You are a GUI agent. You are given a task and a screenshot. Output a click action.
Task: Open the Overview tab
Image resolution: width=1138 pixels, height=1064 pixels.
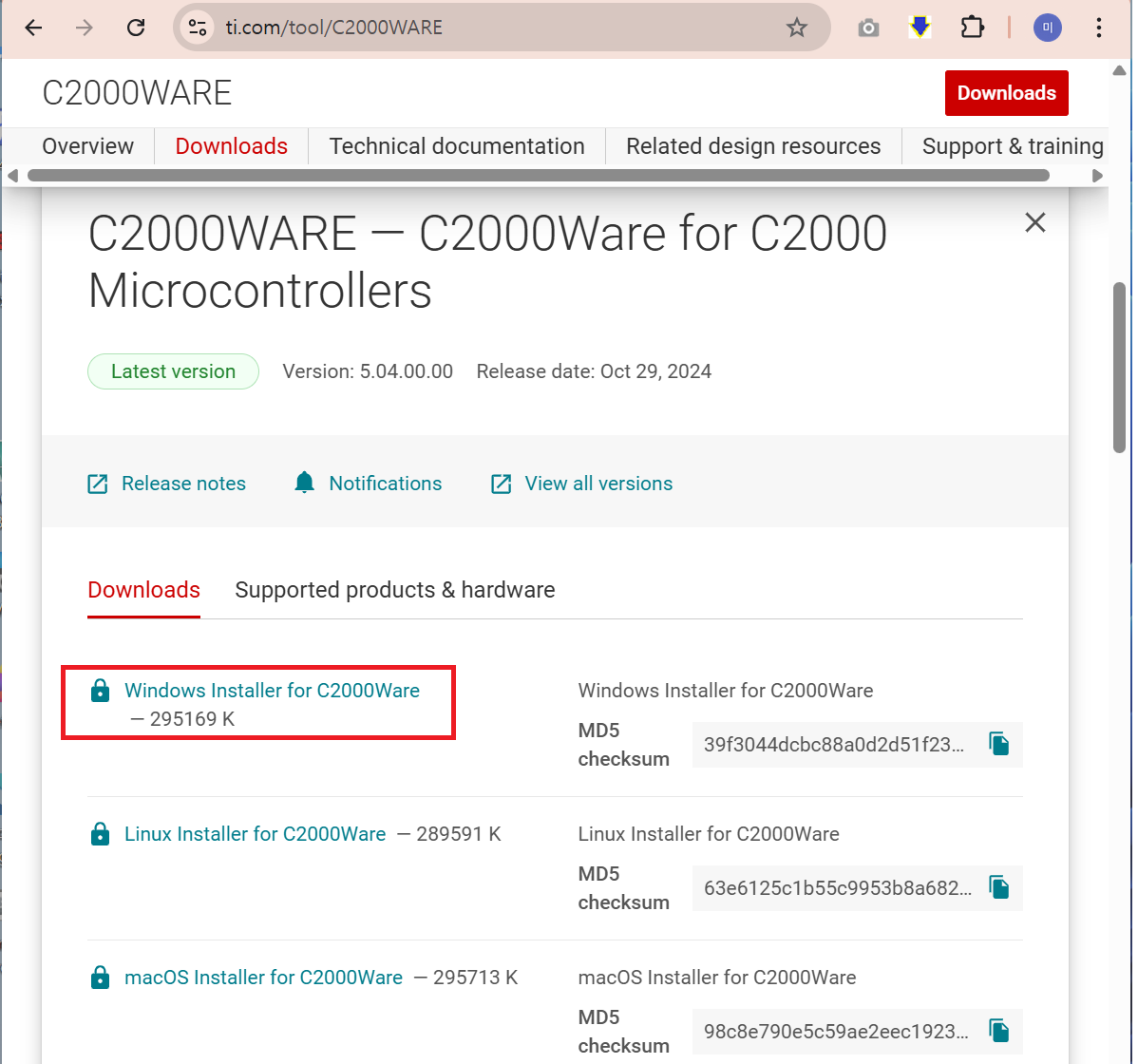[87, 146]
